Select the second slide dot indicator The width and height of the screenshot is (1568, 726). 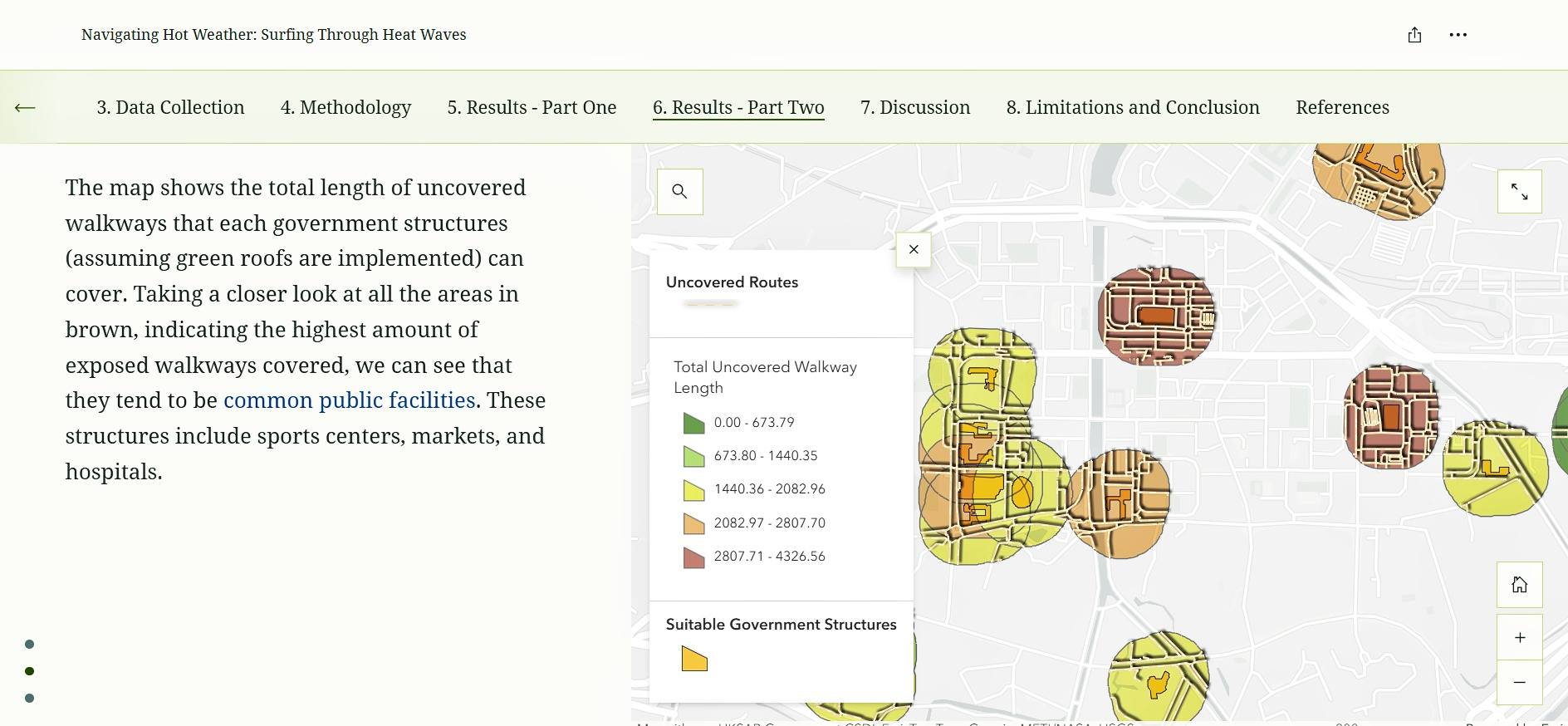(x=30, y=671)
